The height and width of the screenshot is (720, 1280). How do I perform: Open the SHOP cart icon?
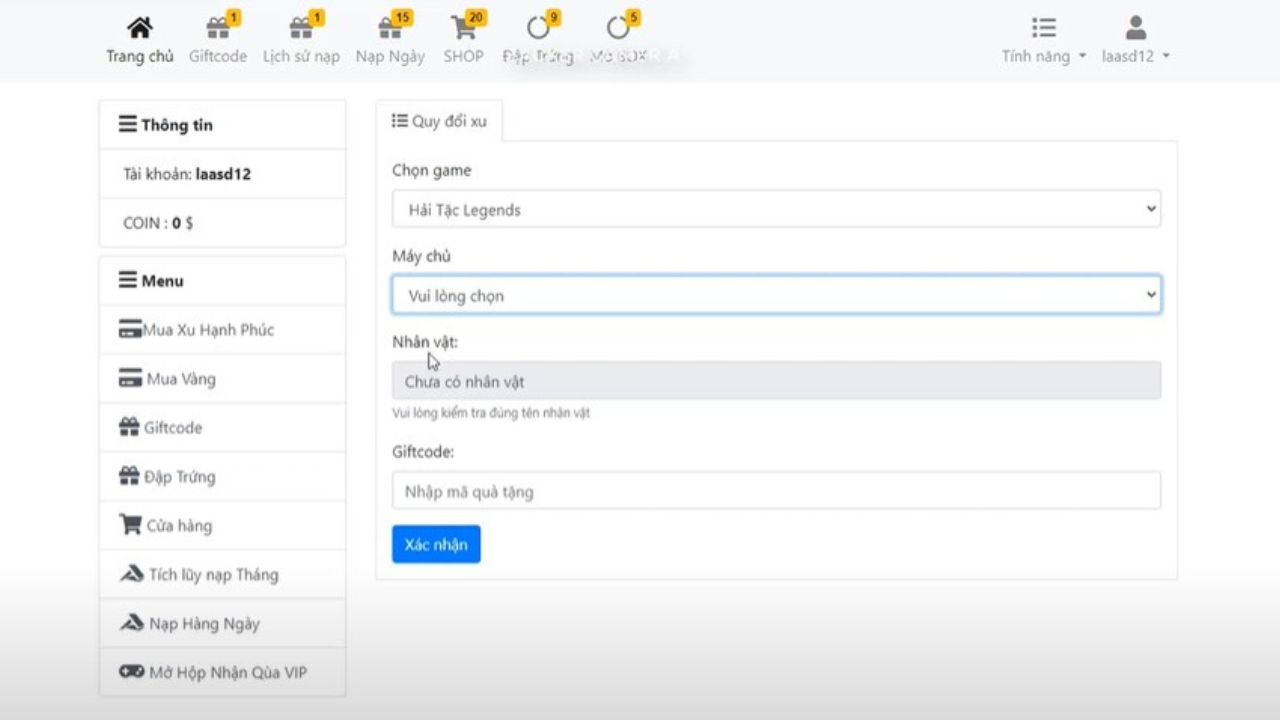463,28
